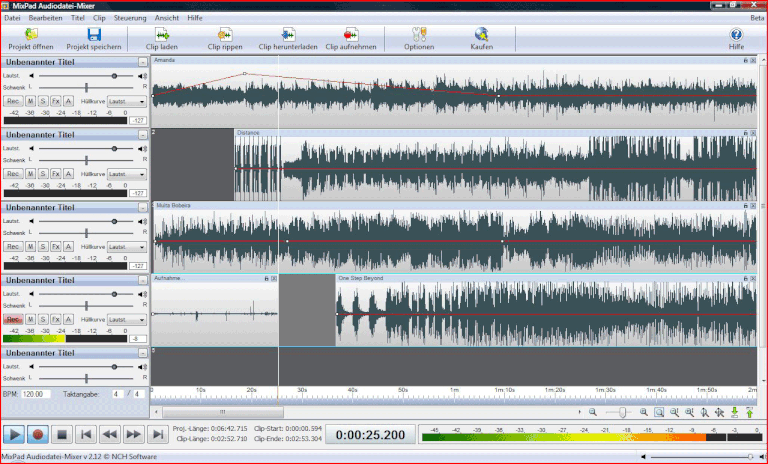Click the highlighted zoom-to-fit magnifier icon
The width and height of the screenshot is (768, 464).
pos(659,413)
